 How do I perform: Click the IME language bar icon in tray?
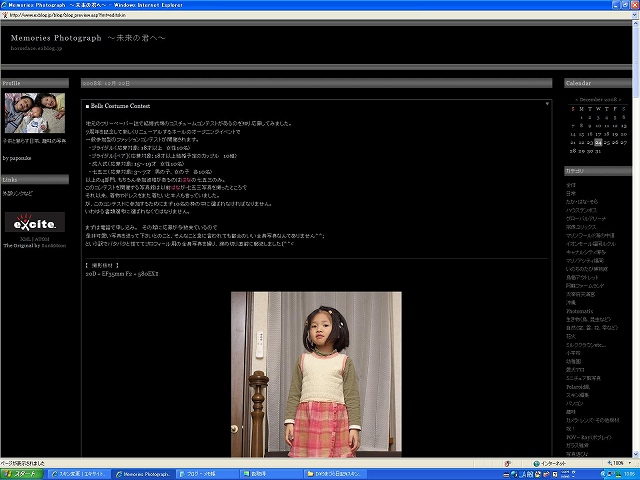tap(523, 474)
